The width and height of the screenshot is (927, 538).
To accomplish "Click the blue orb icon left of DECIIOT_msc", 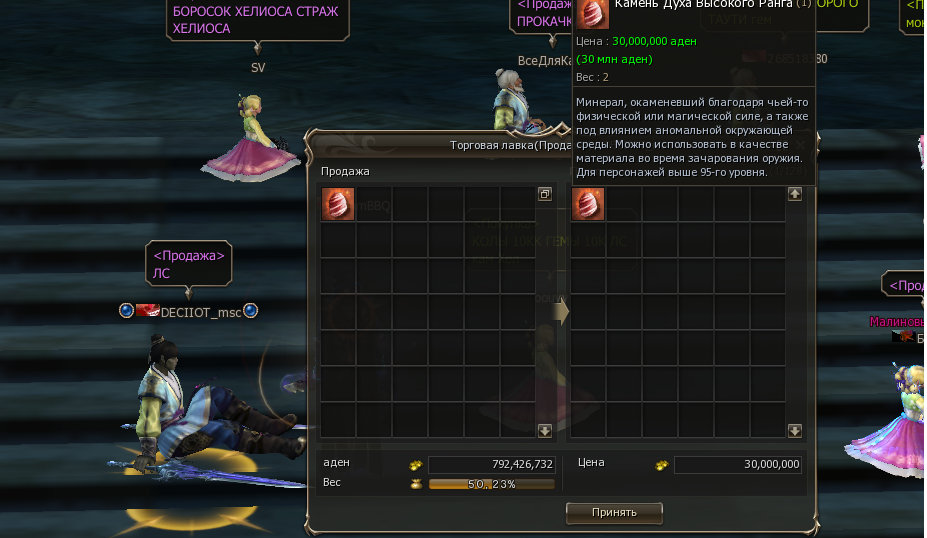I will pyautogui.click(x=126, y=310).
